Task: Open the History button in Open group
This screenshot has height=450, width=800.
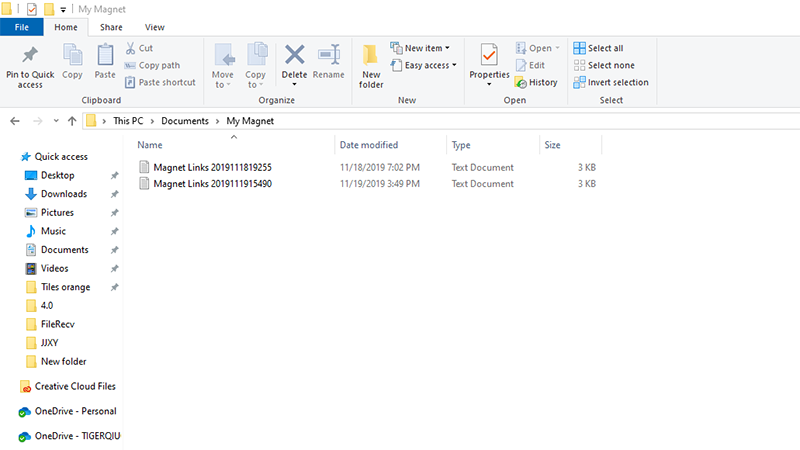Action: [x=536, y=82]
